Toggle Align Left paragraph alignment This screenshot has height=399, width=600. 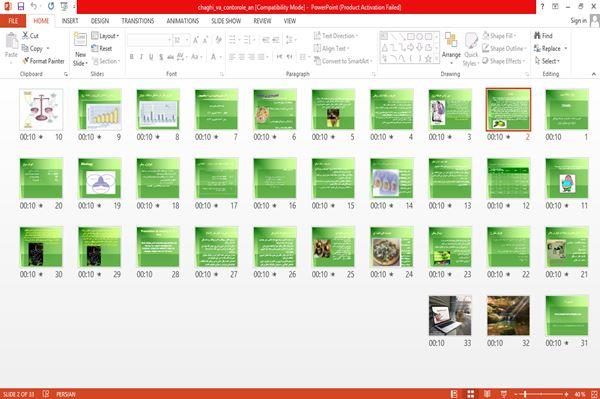pos(232,57)
